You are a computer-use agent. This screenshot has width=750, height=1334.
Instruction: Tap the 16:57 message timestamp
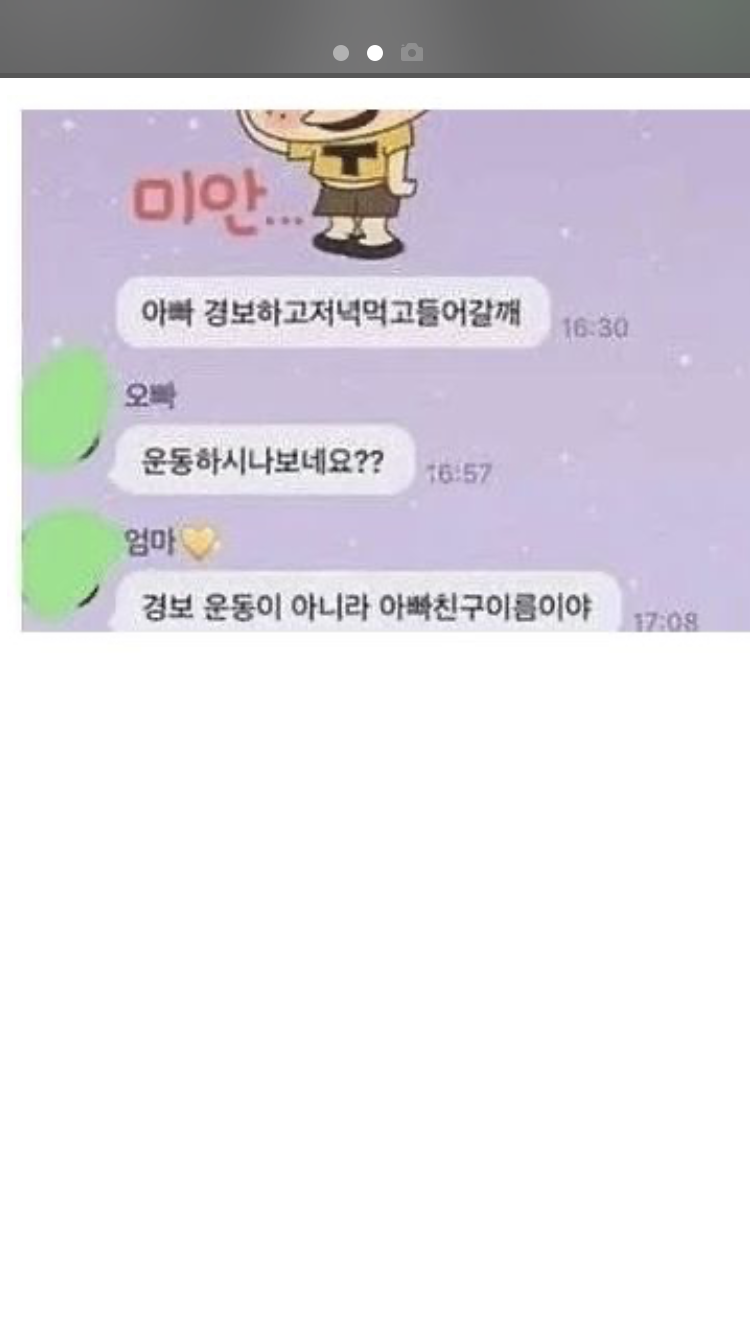pyautogui.click(x=459, y=474)
